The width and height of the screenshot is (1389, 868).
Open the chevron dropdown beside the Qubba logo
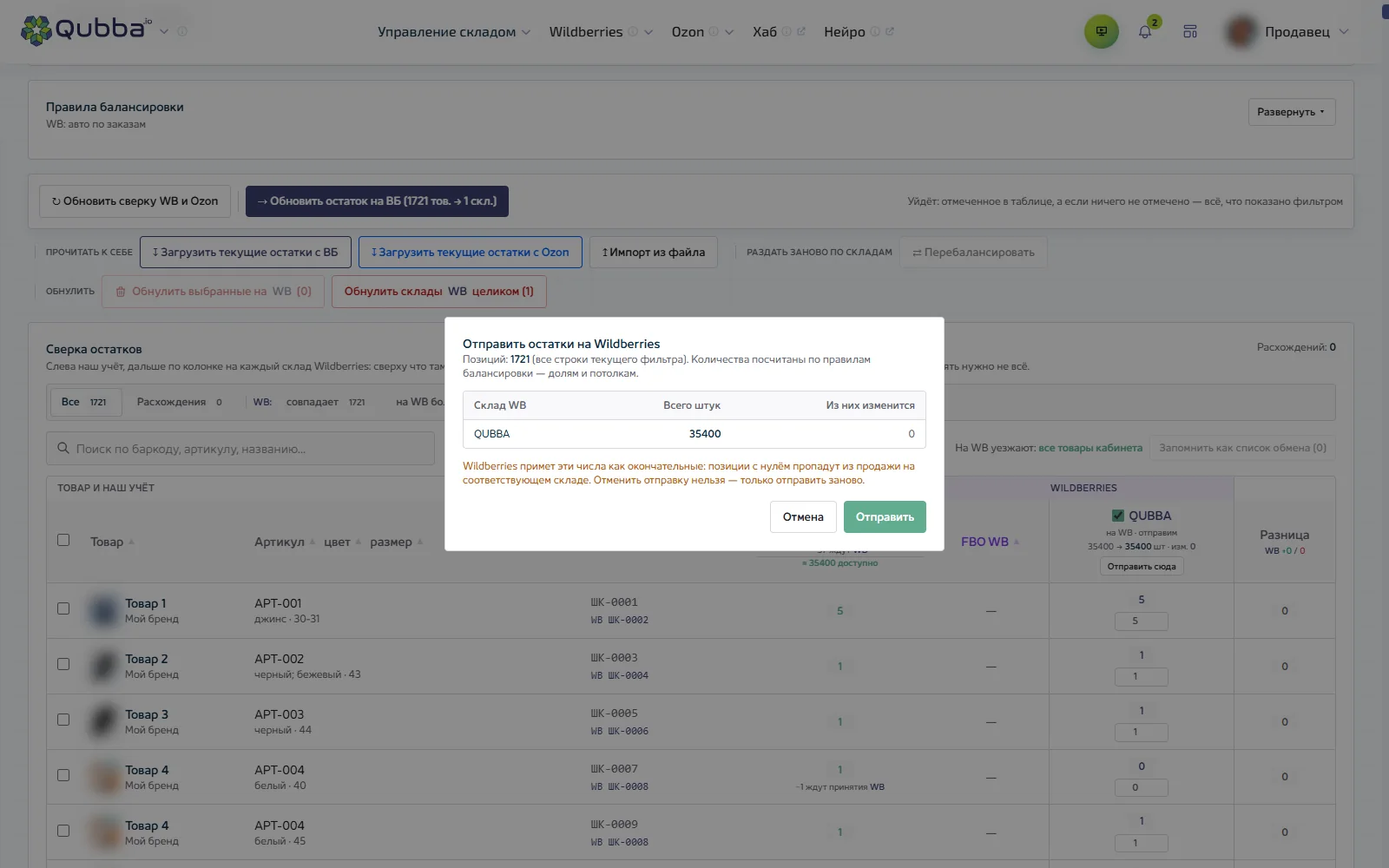click(x=164, y=31)
